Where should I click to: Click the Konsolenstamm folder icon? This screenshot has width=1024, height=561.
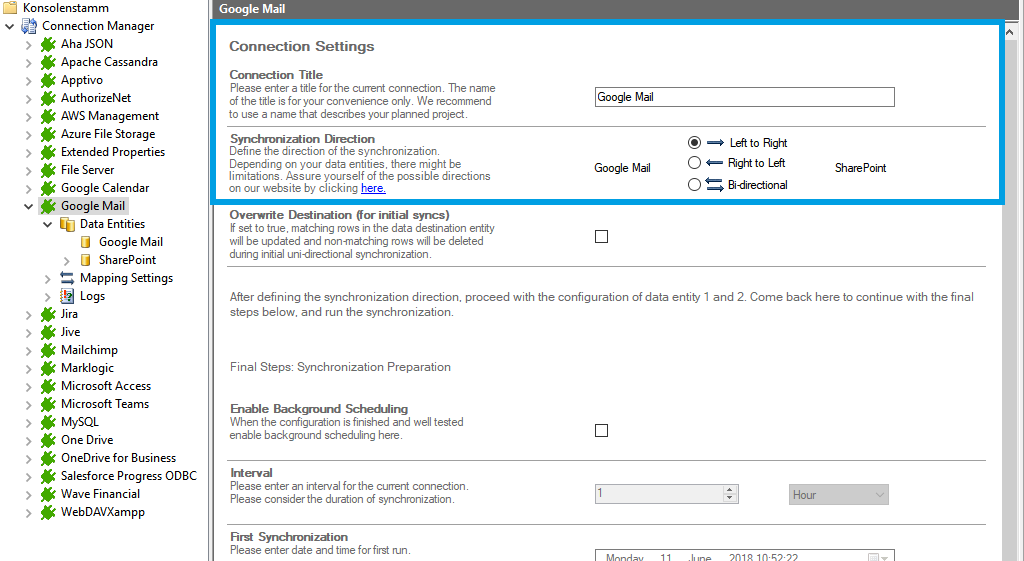(x=10, y=8)
